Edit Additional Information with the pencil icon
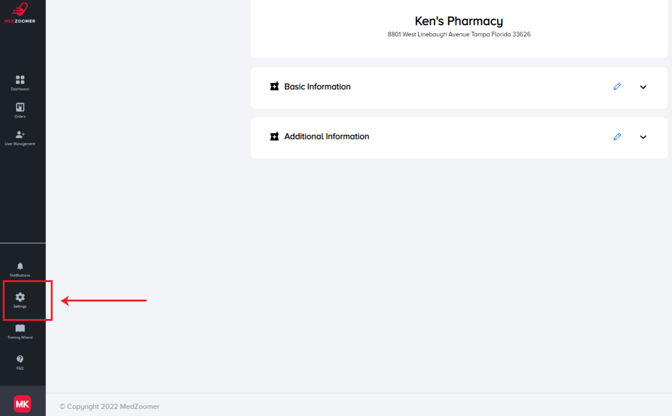The image size is (672, 416). point(617,137)
